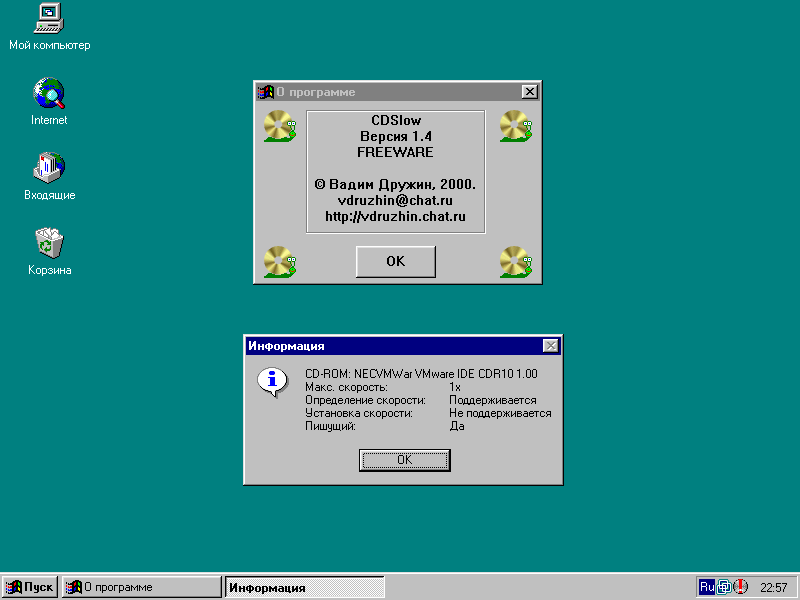Select the Internet desktop icon
The height and width of the screenshot is (600, 800).
tap(49, 94)
